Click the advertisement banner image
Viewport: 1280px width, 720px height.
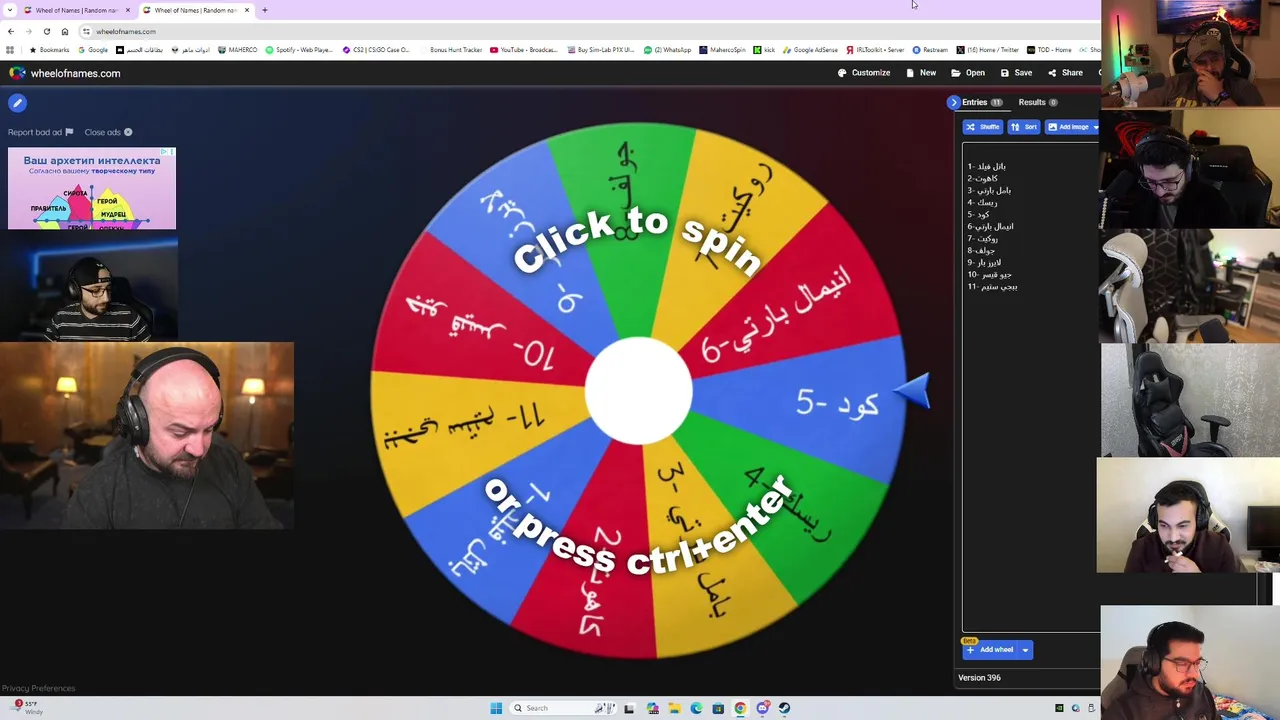(x=92, y=189)
